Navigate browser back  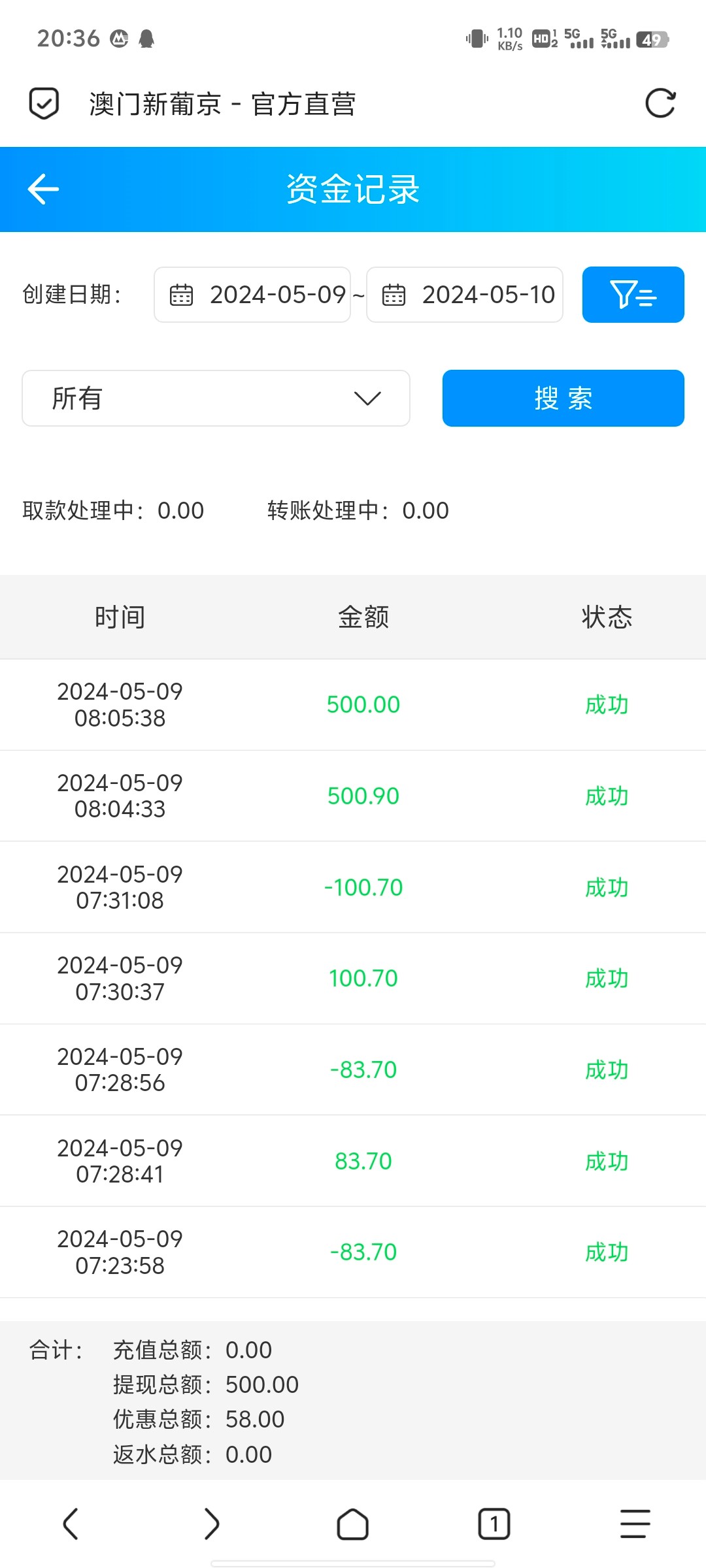tap(71, 1524)
